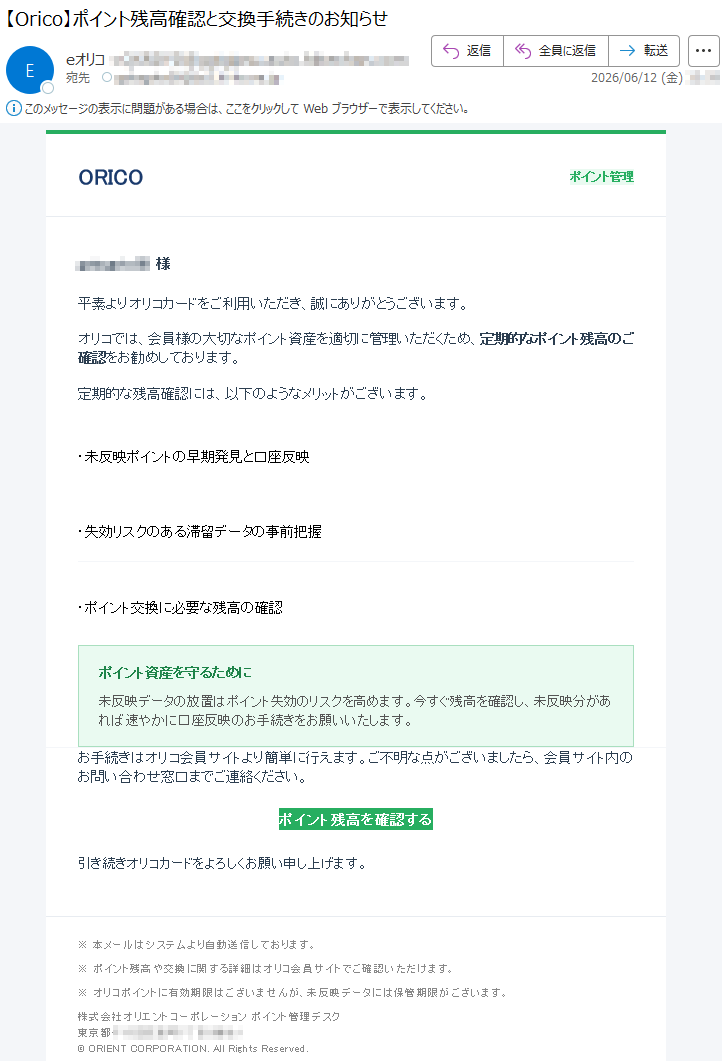Image resolution: width=722 pixels, height=1061 pixels.
Task: Click the 2026/06/12 received date
Action: (x=636, y=77)
